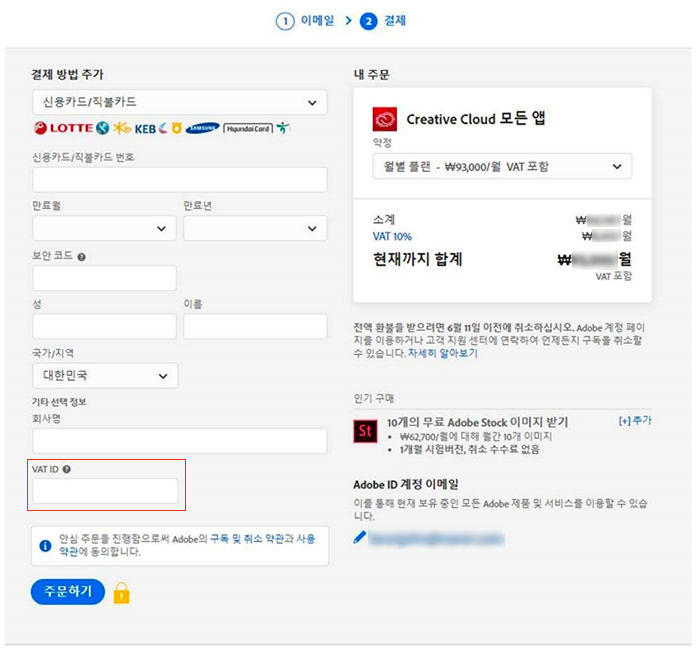The height and width of the screenshot is (649, 700).
Task: Click the yellow padlock security icon
Action: (x=121, y=593)
